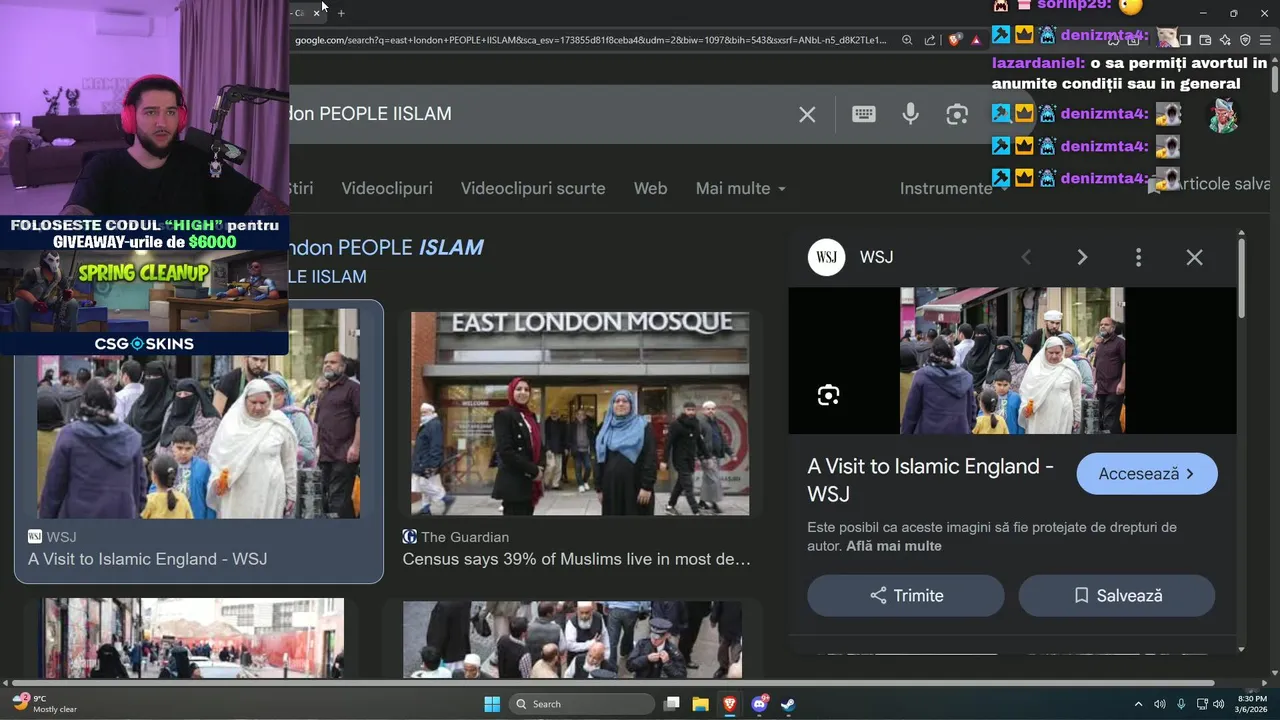Open Brave Shields lion icon
The height and width of the screenshot is (720, 1280).
point(954,40)
